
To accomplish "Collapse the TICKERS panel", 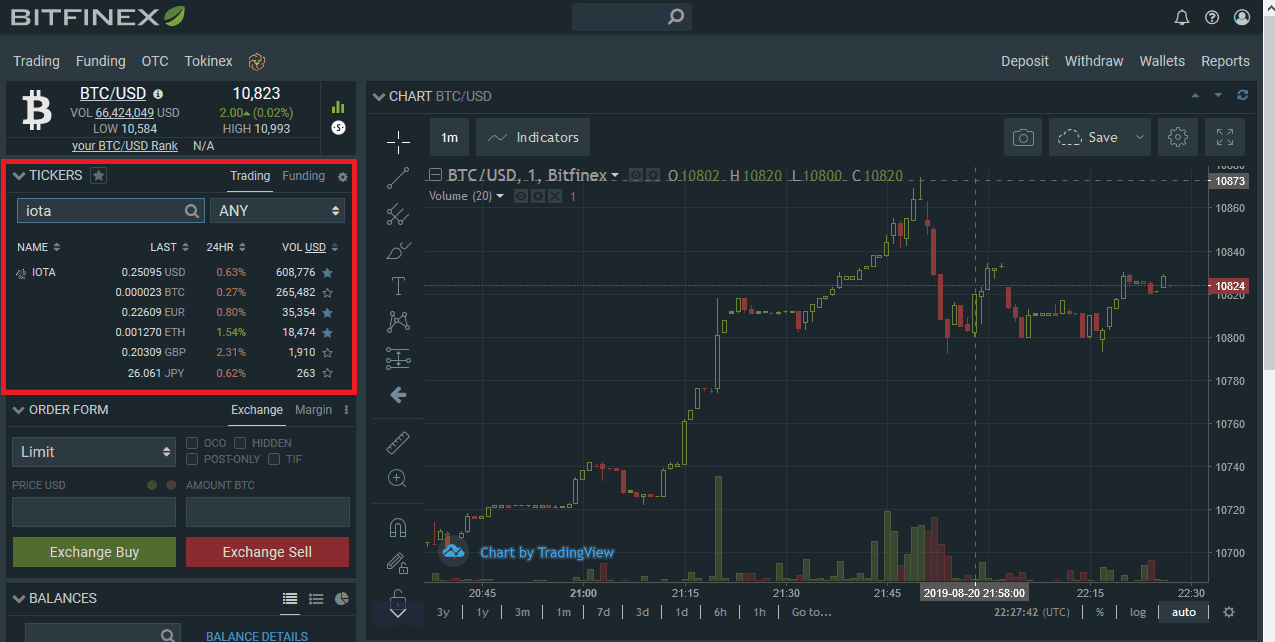I will tap(18, 176).
